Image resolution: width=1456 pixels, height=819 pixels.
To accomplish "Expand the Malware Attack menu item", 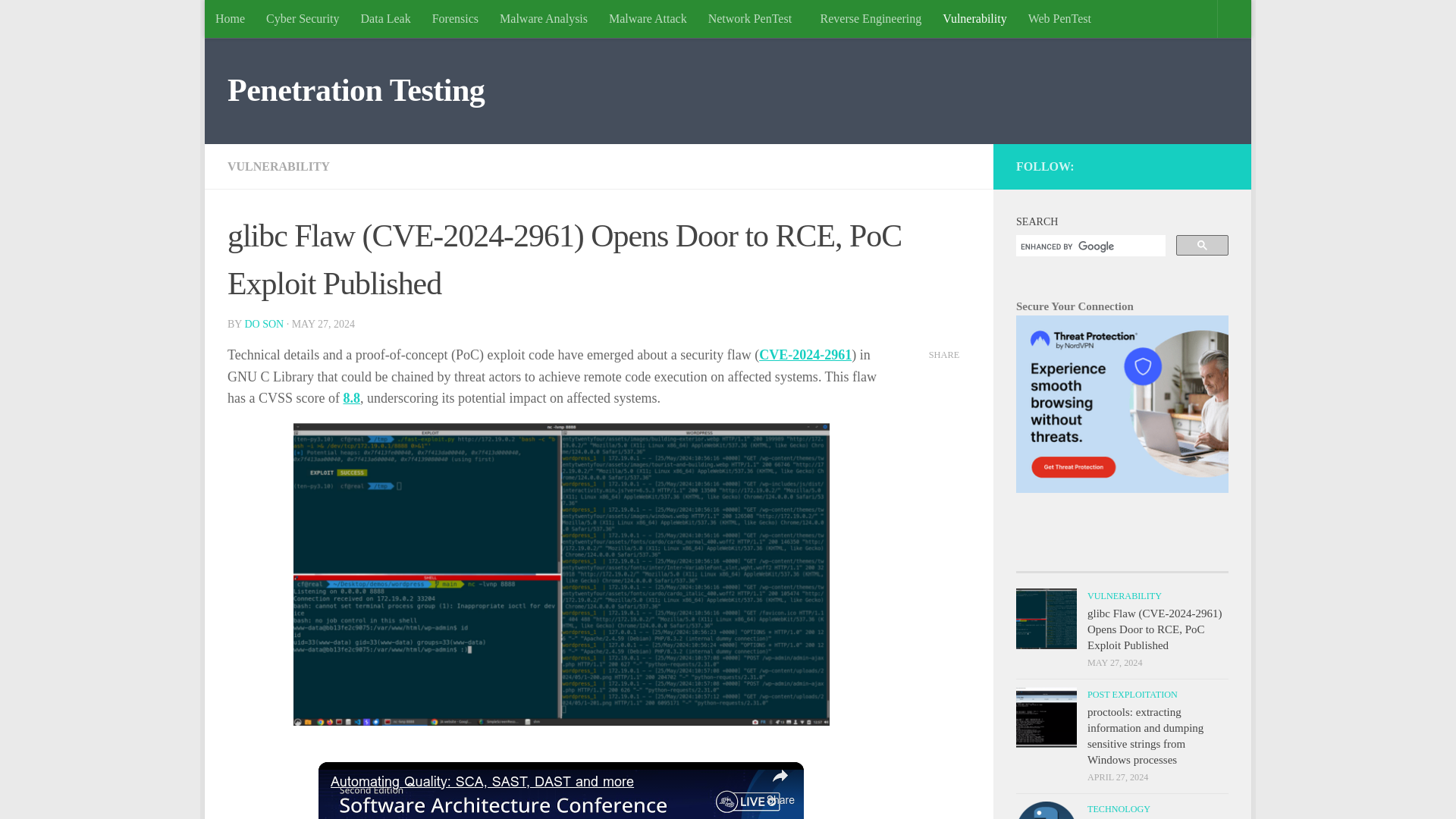I will pos(647,18).
